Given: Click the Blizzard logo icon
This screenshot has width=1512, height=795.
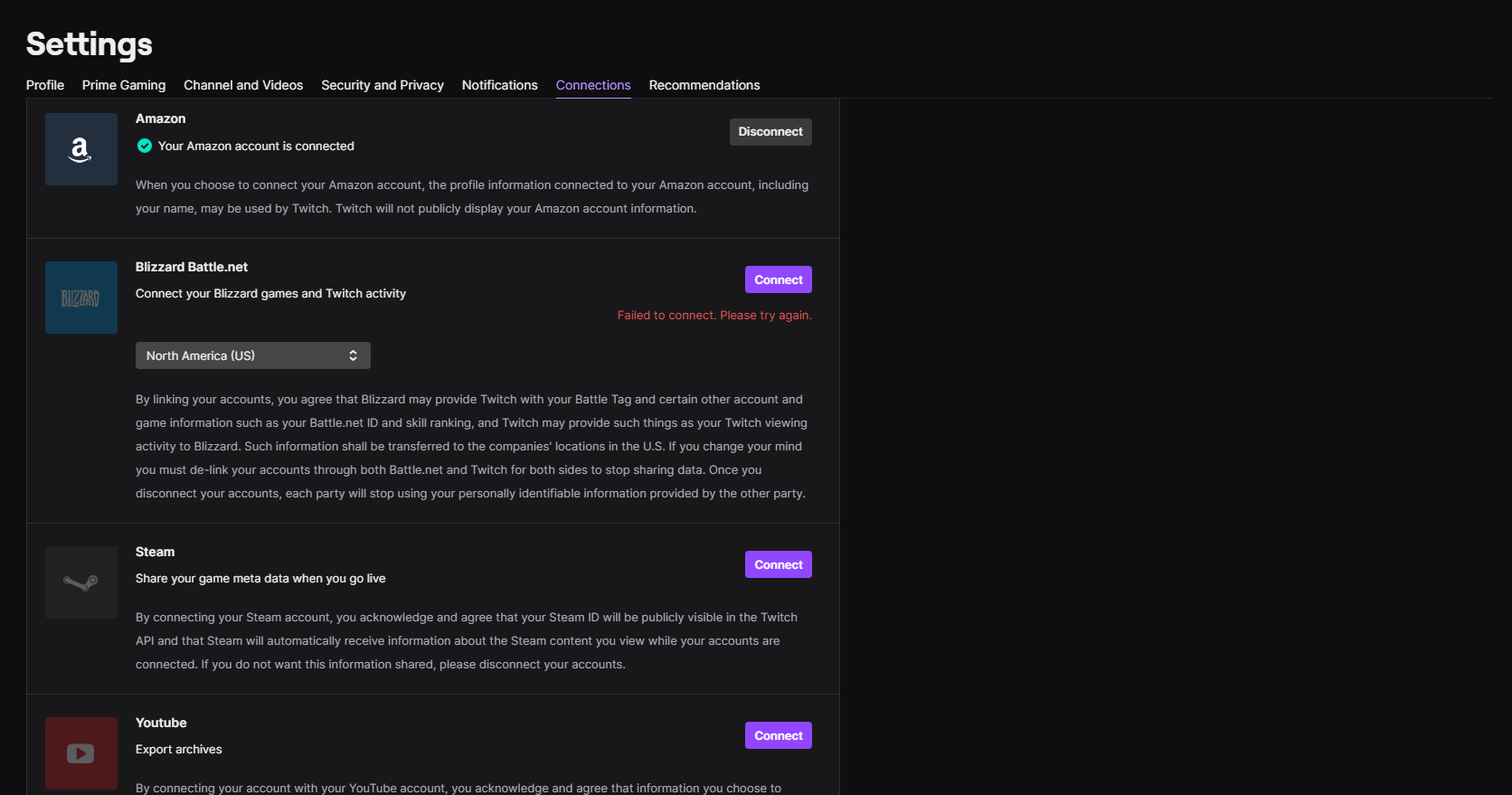Looking at the screenshot, I should [x=81, y=298].
